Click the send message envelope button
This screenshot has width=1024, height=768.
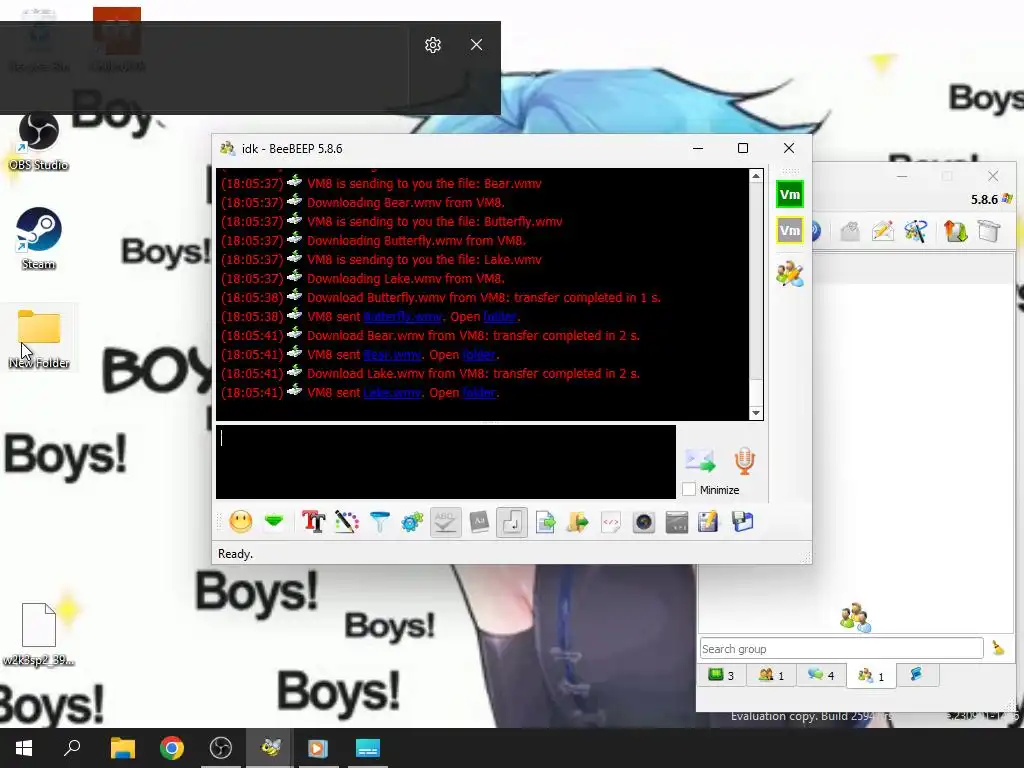point(700,460)
